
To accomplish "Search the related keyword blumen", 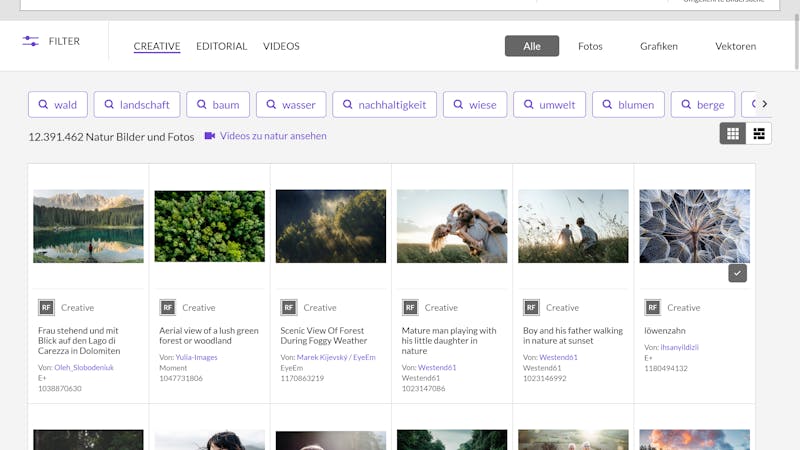I will click(628, 105).
